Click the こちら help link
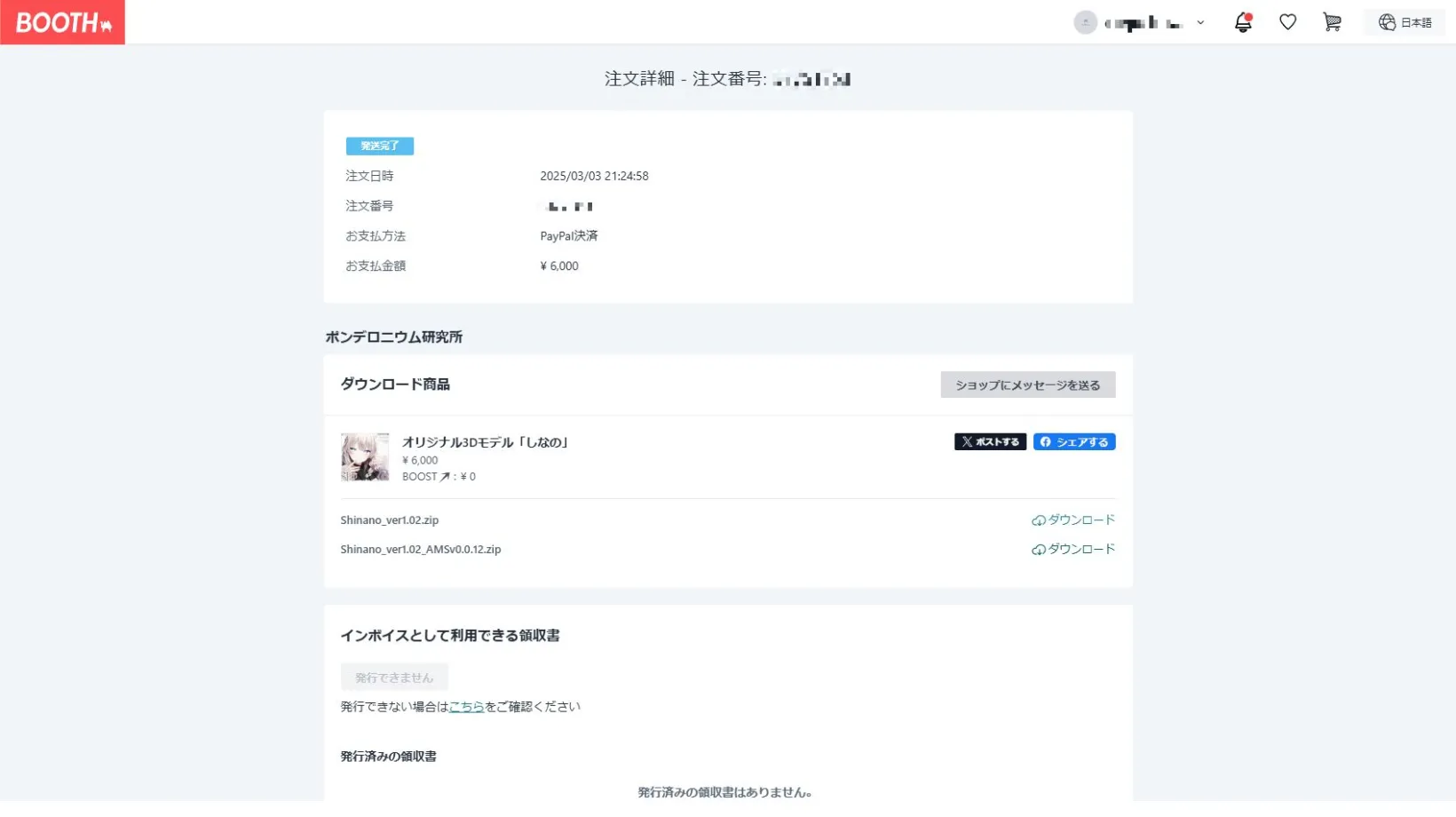Screen dimensions: 1456x817 pos(466,707)
